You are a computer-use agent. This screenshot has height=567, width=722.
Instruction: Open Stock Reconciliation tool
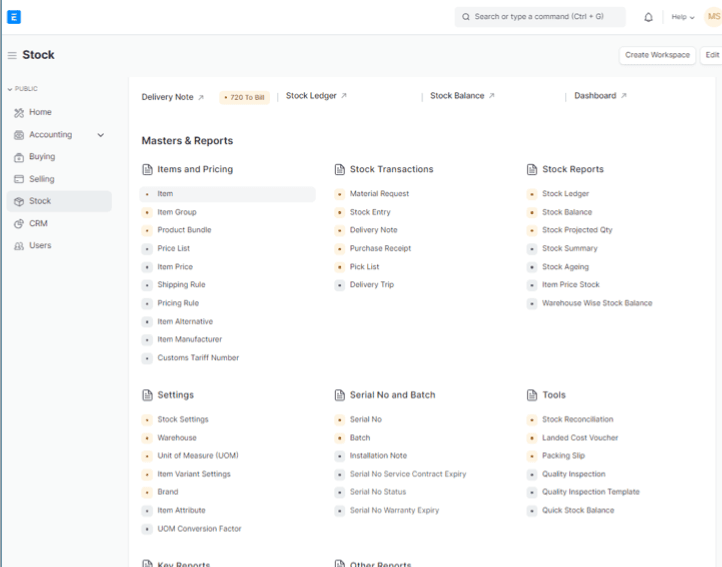point(577,420)
